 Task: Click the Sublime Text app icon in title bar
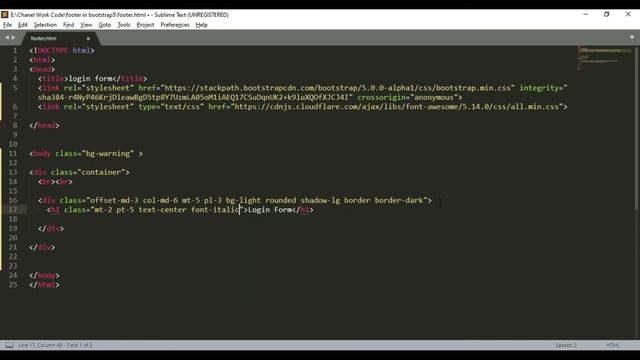click(4, 15)
